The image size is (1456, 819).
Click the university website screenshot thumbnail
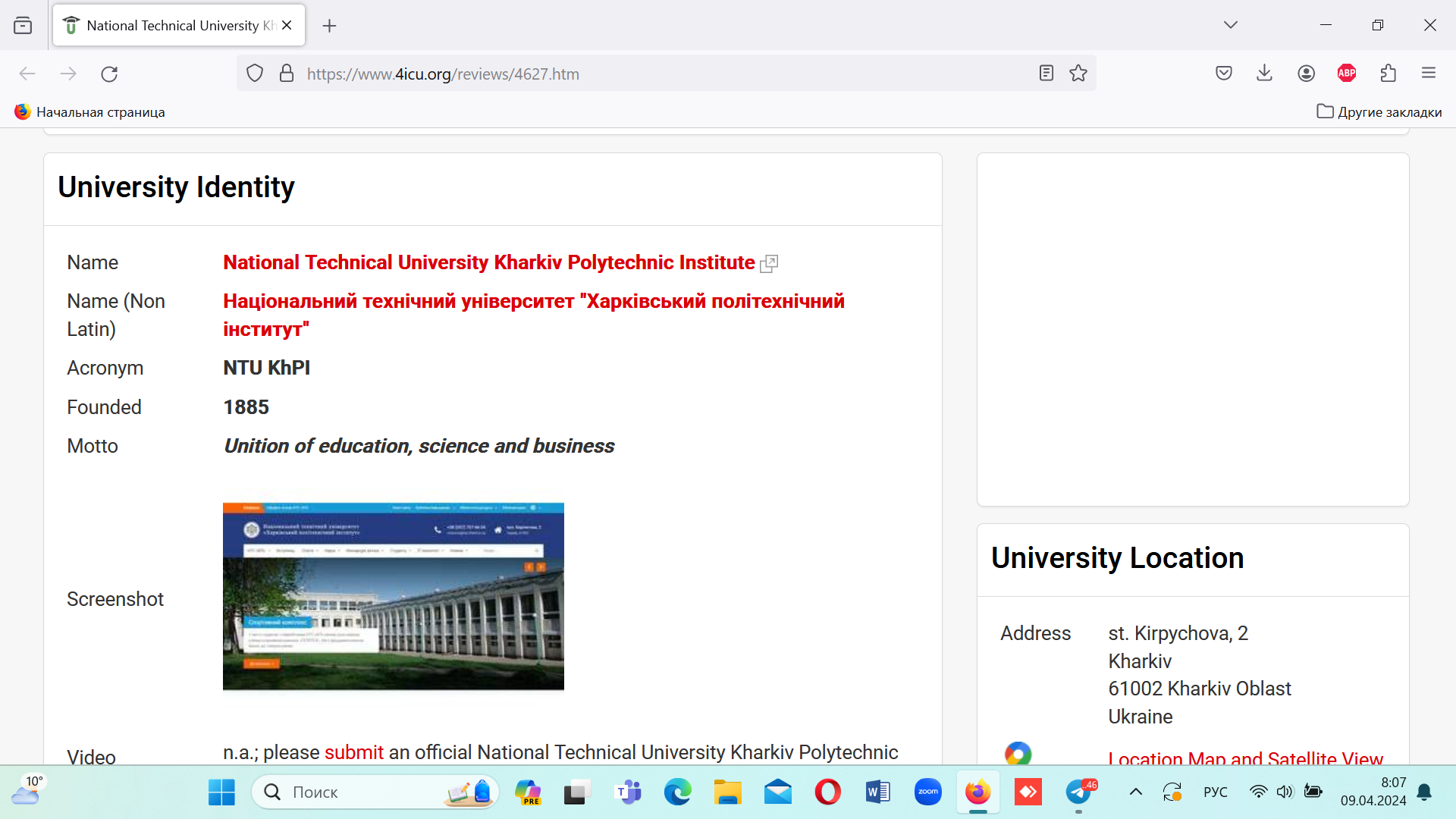click(394, 596)
